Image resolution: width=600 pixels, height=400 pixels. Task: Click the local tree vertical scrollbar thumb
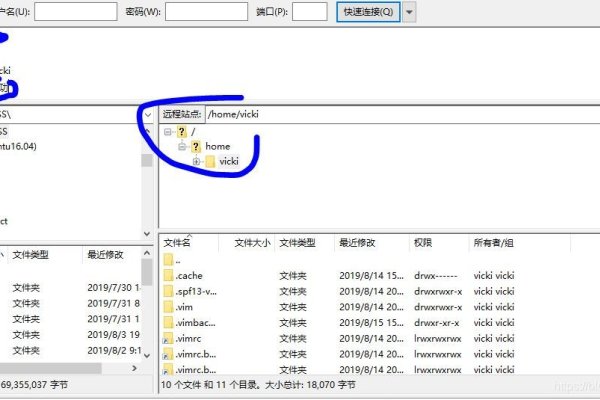click(x=147, y=160)
